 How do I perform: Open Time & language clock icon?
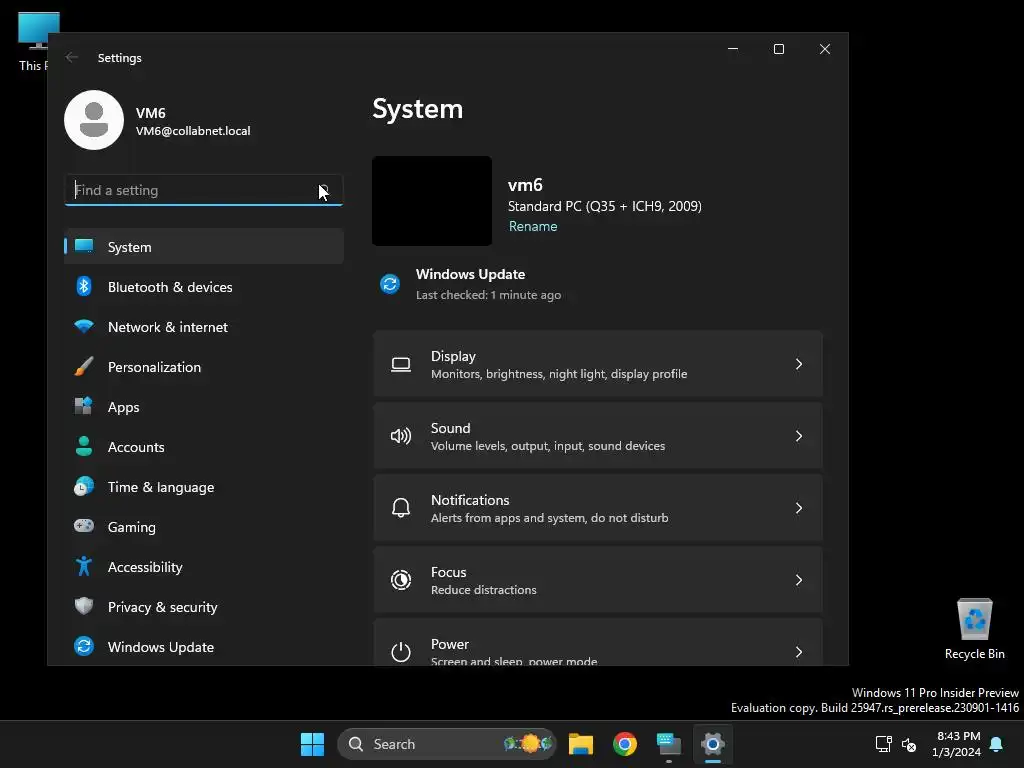click(84, 487)
